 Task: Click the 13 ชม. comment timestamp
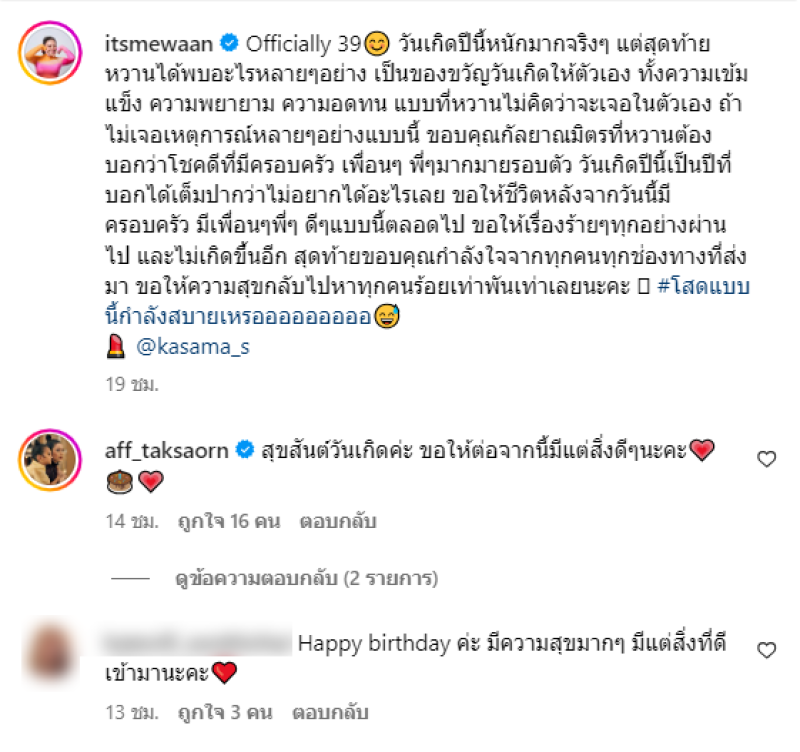click(132, 712)
